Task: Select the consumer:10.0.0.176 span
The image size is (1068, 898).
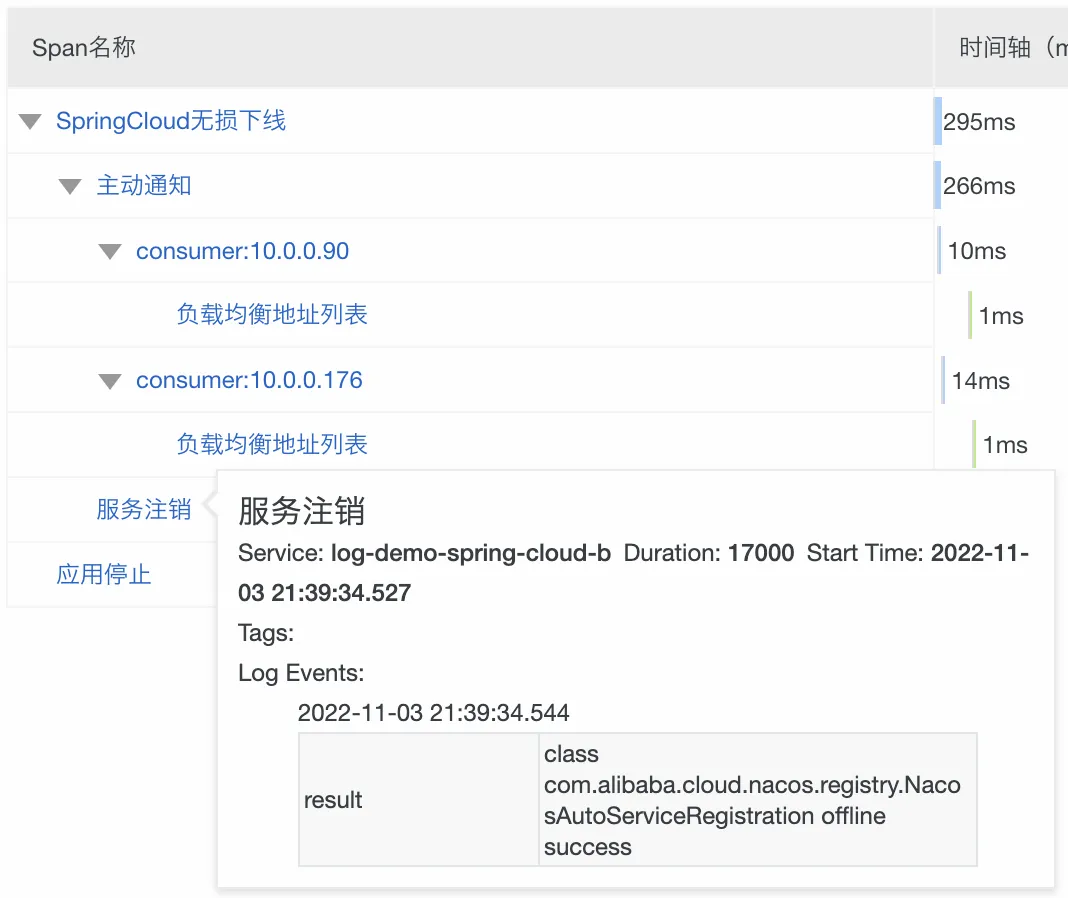Action: 249,380
